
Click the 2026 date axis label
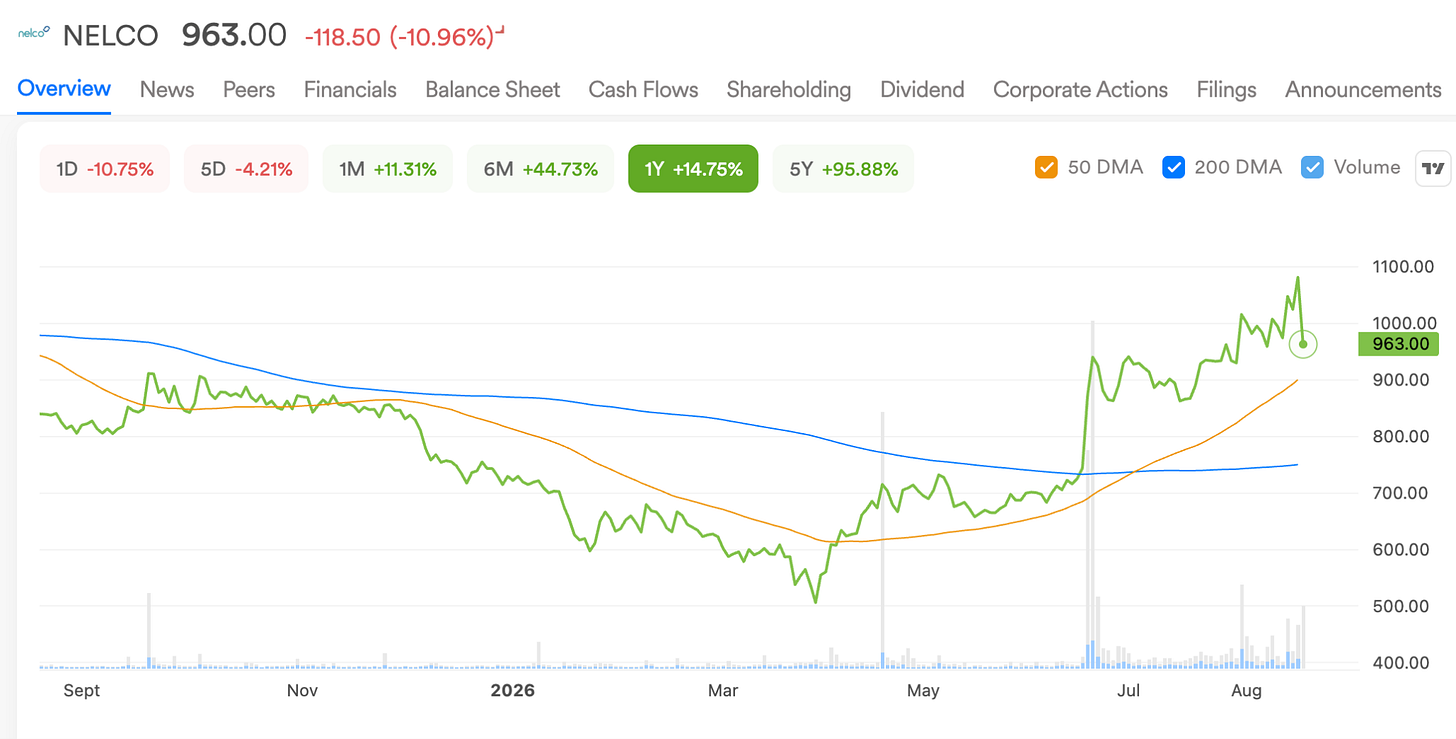[x=513, y=691]
